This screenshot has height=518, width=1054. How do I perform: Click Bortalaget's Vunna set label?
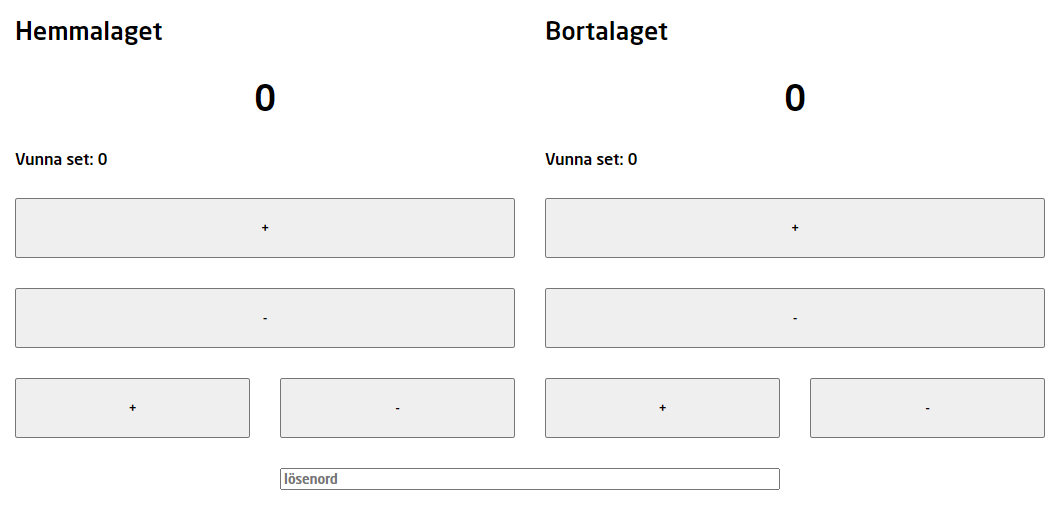tap(591, 159)
